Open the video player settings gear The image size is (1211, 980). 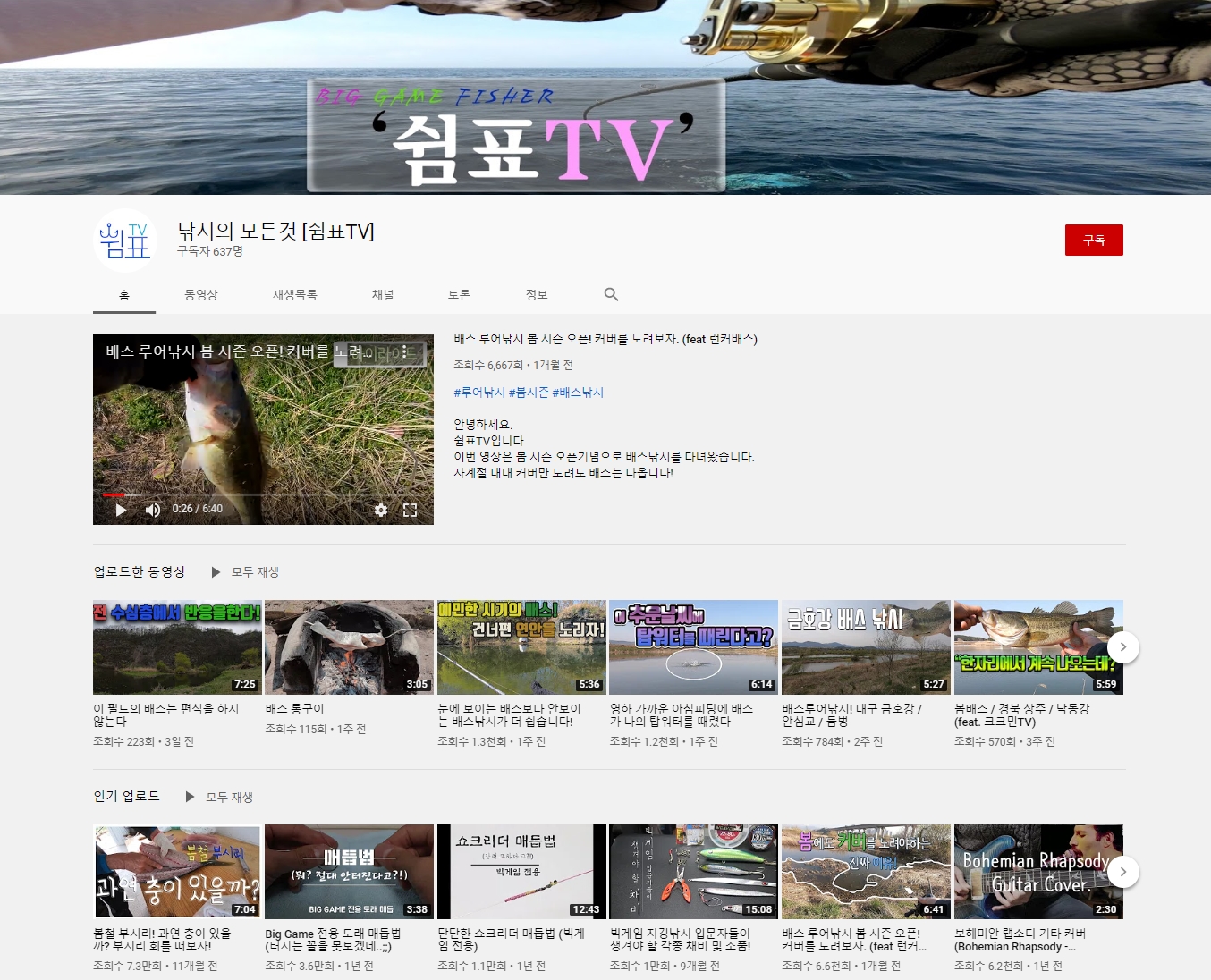click(381, 510)
